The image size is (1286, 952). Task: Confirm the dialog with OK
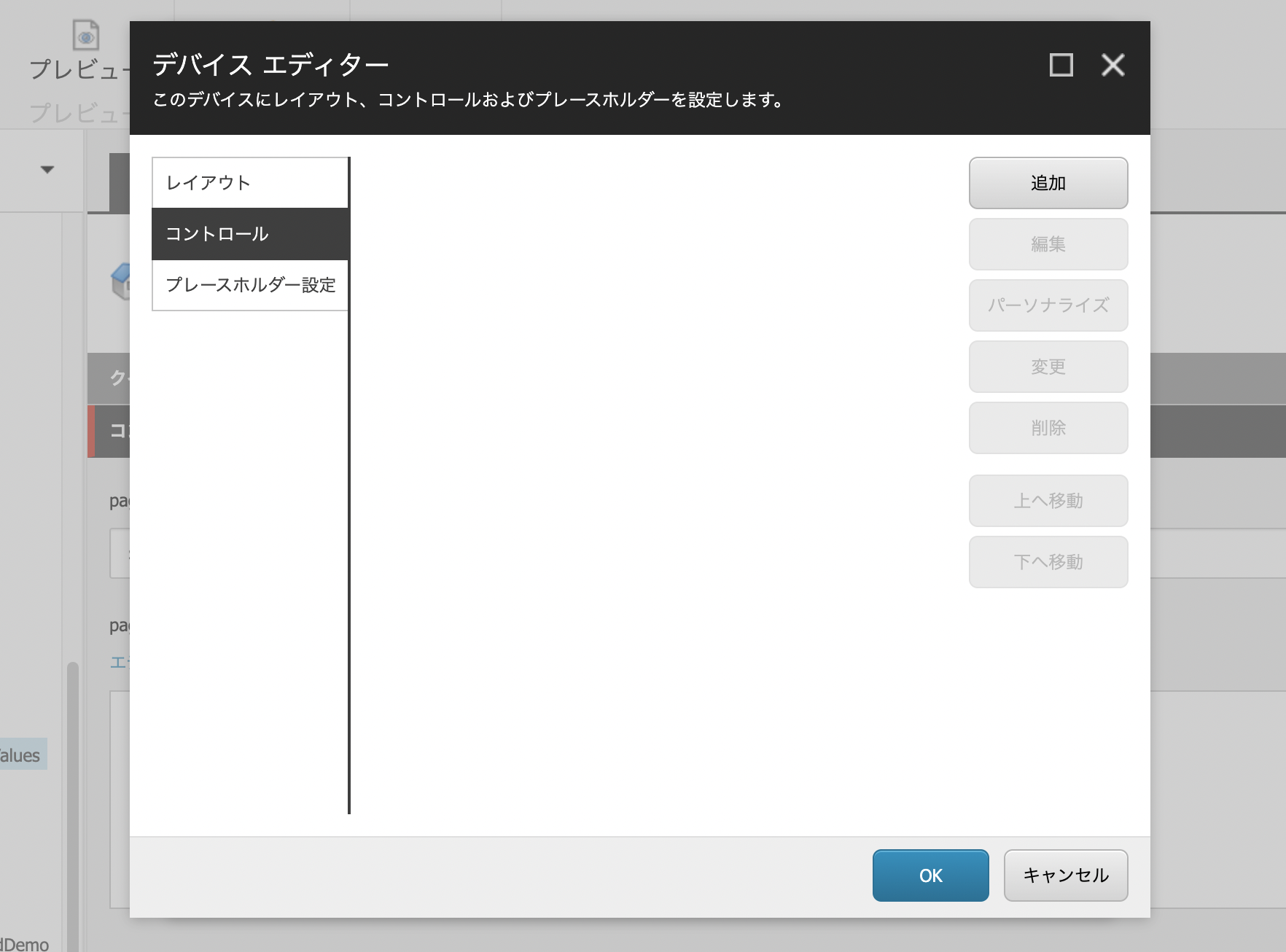tap(931, 875)
